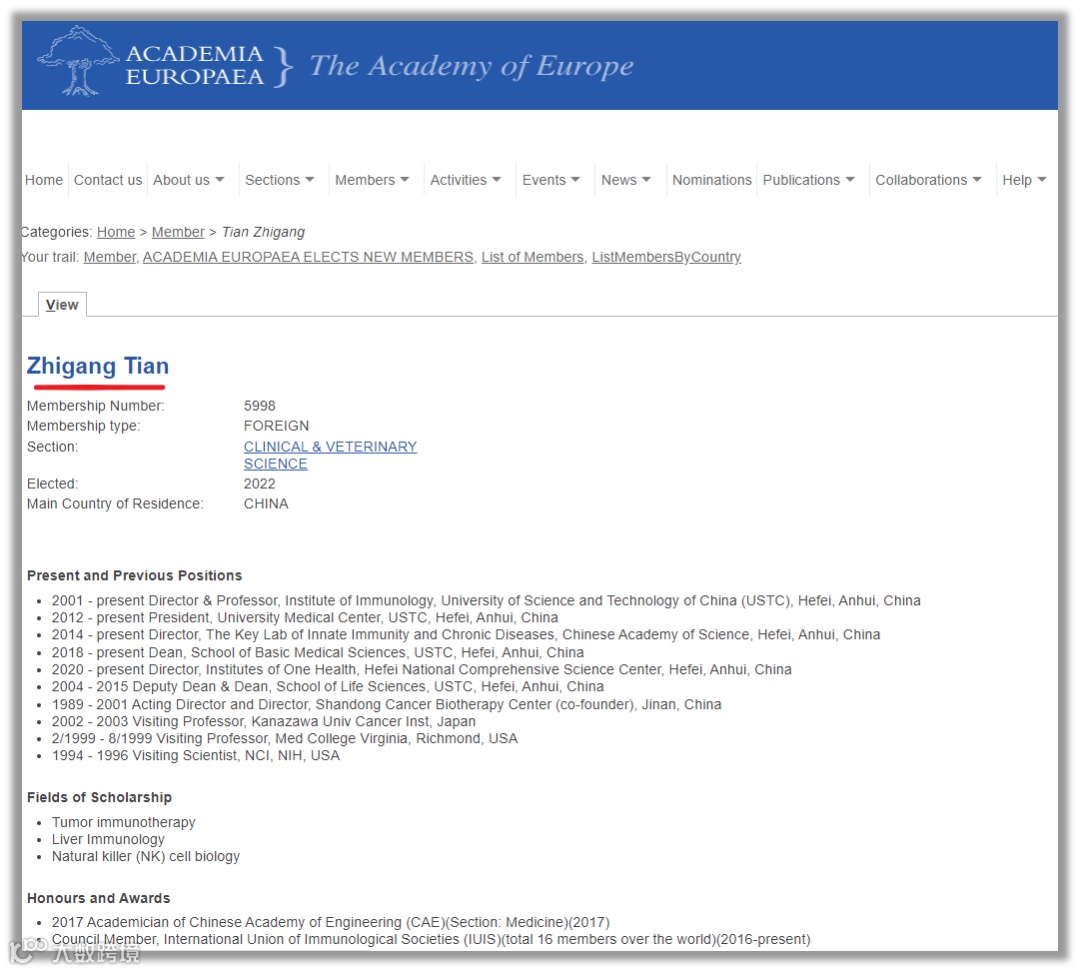The image size is (1080, 972).
Task: Expand the Help dropdown menu
Action: point(1024,180)
